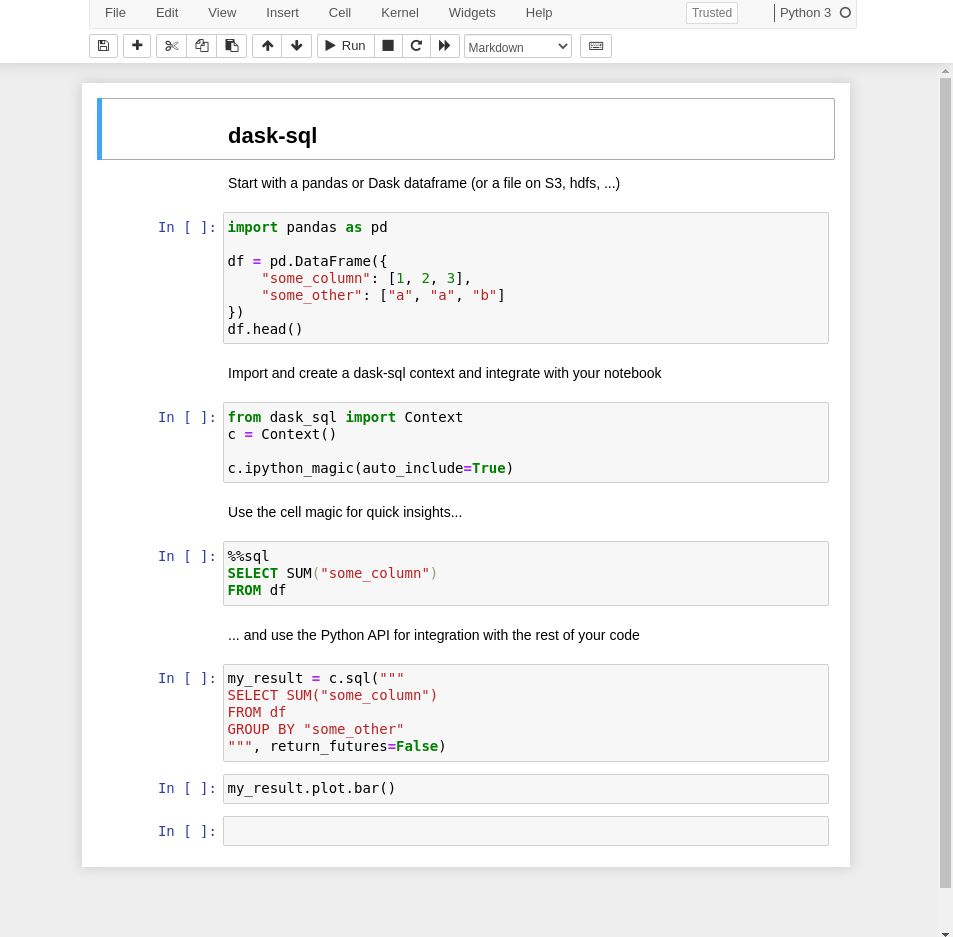Image resolution: width=953 pixels, height=937 pixels.
Task: Copy selected cells using the copy icon
Action: [201, 46]
